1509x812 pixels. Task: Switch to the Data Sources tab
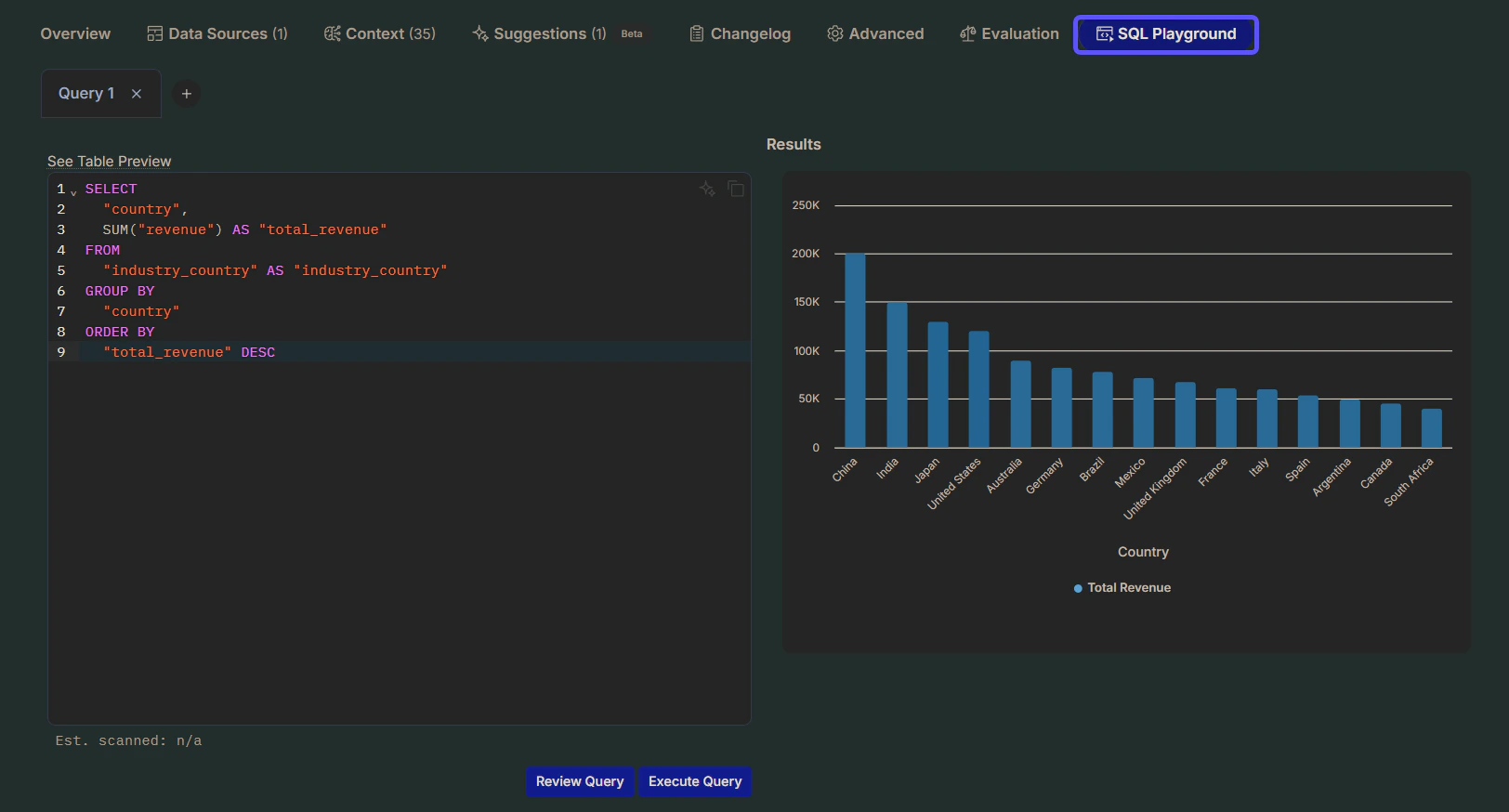(x=217, y=33)
